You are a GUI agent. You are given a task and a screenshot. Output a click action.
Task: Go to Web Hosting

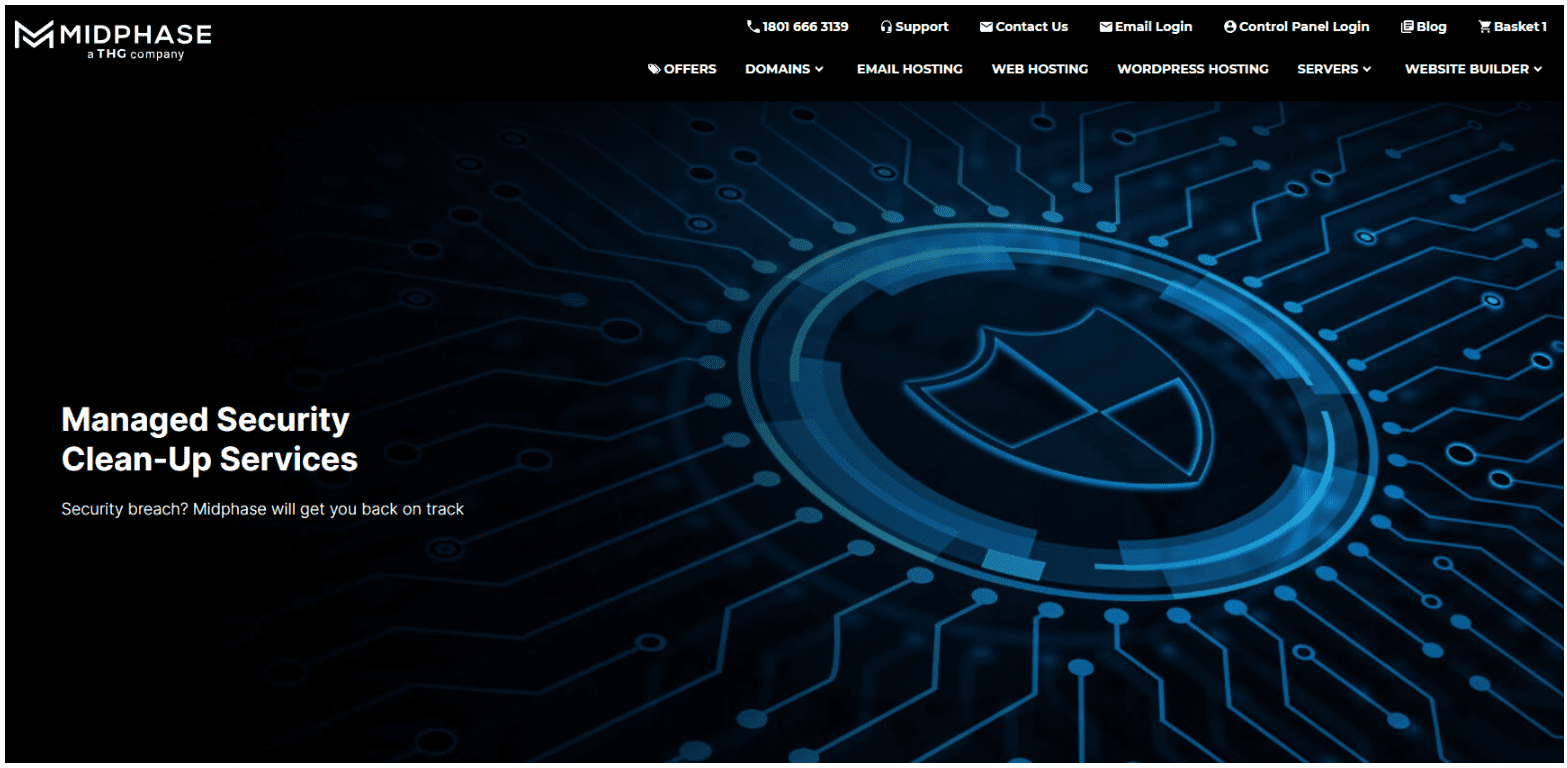(x=1040, y=69)
